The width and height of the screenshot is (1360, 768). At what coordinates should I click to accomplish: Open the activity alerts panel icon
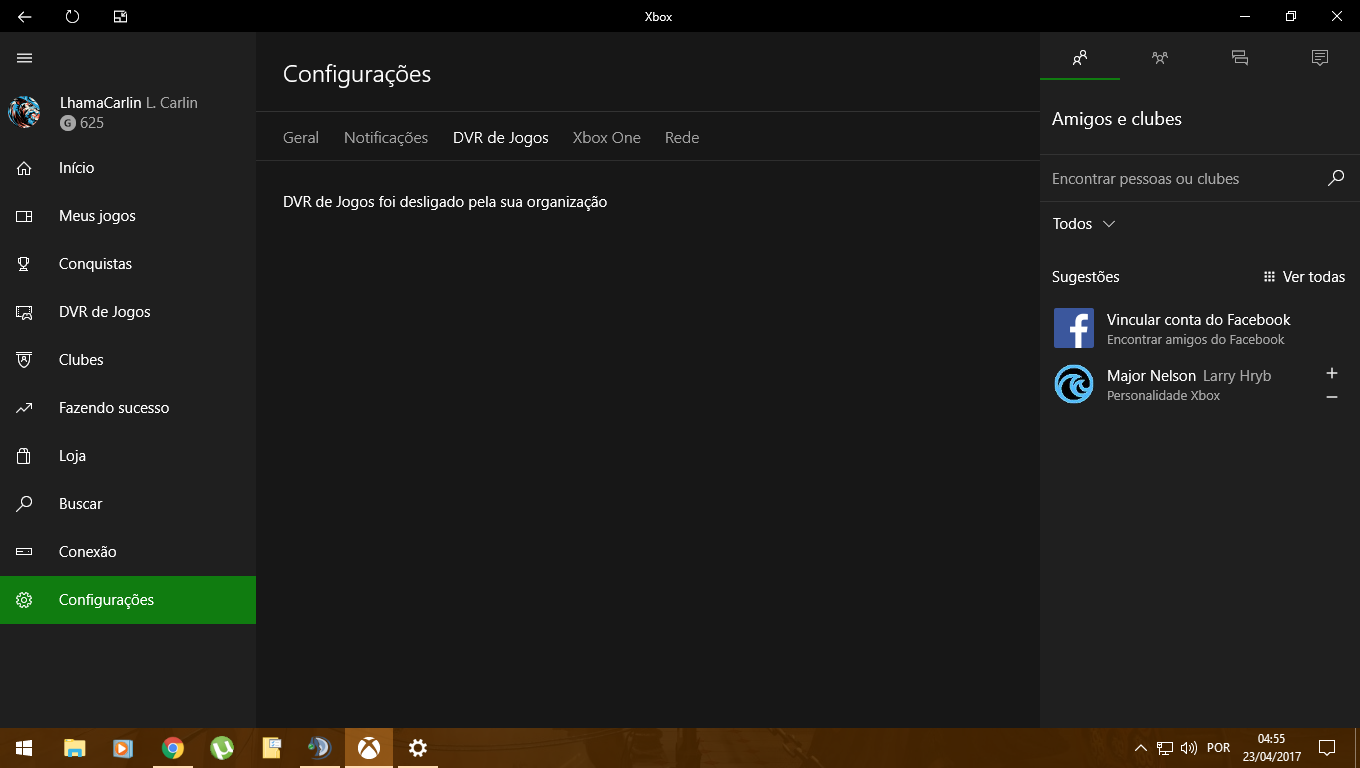click(1320, 58)
